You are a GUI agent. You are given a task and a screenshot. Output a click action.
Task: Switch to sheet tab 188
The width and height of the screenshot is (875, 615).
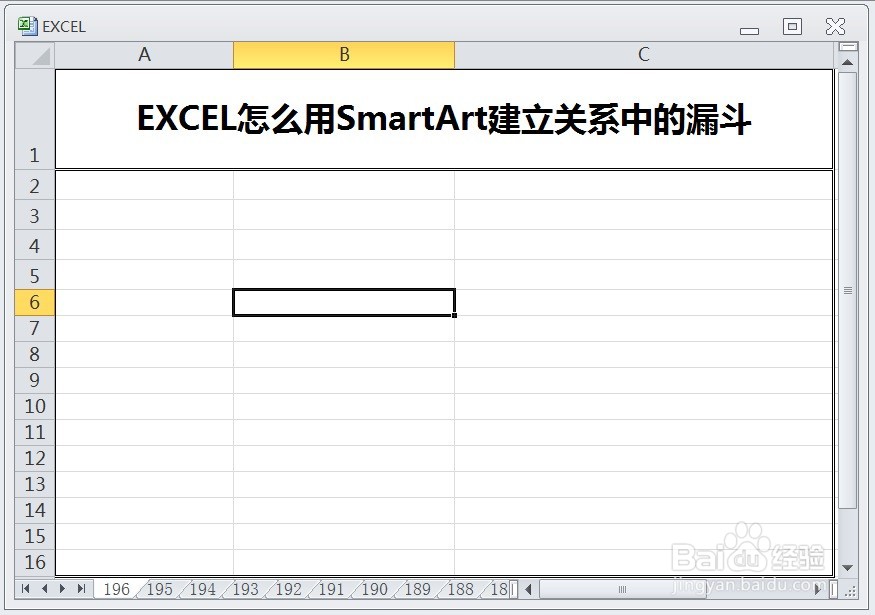[460, 589]
